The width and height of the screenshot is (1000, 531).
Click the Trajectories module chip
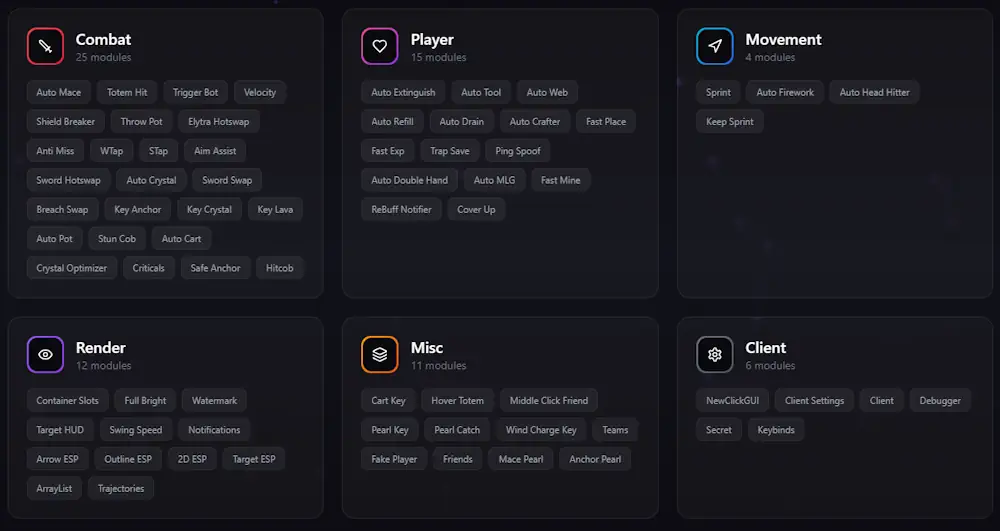[x=120, y=488]
